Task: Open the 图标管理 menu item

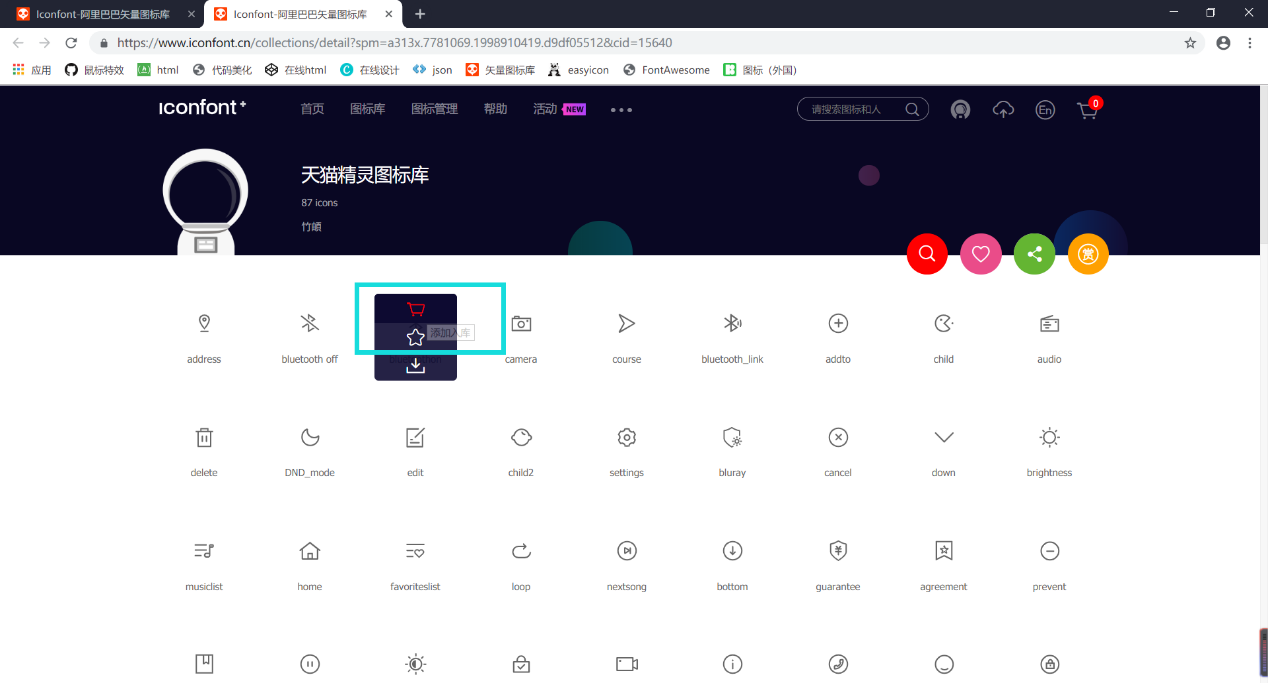Action: [434, 109]
